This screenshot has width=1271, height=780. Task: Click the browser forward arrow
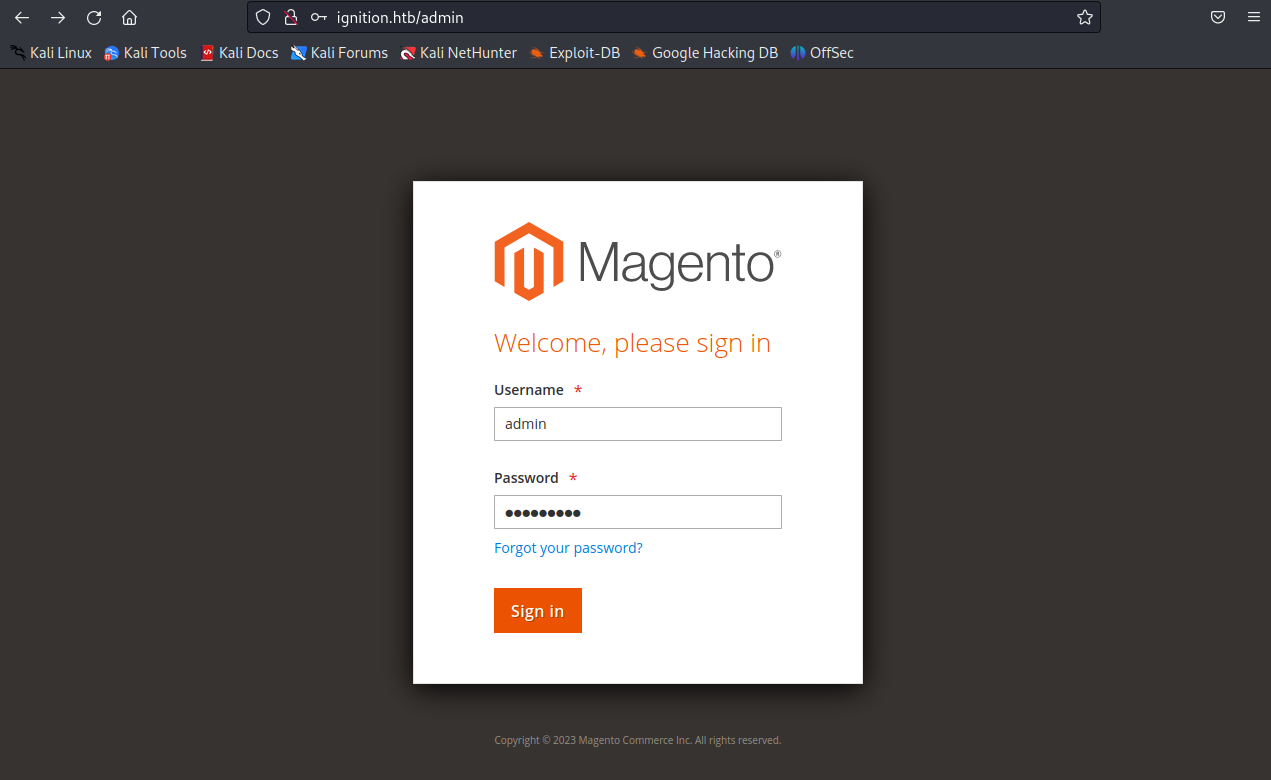[x=58, y=17]
